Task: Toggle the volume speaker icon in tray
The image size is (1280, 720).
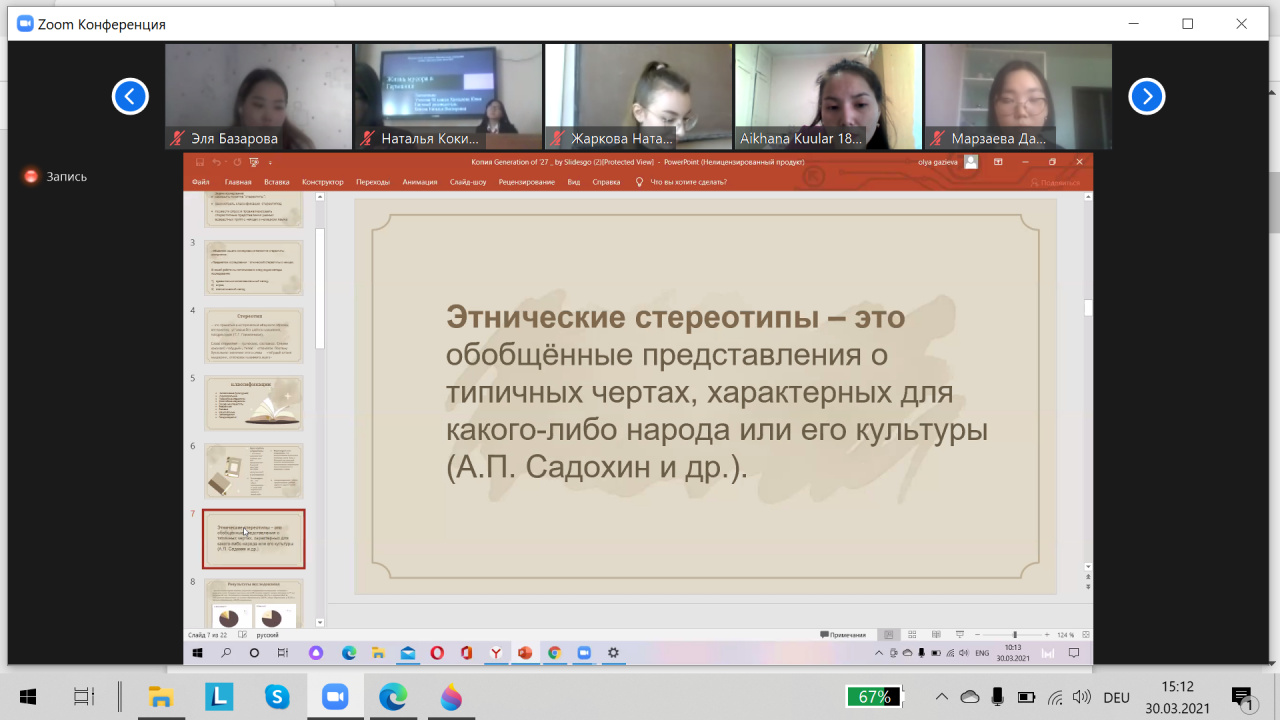Action: [x=1081, y=697]
